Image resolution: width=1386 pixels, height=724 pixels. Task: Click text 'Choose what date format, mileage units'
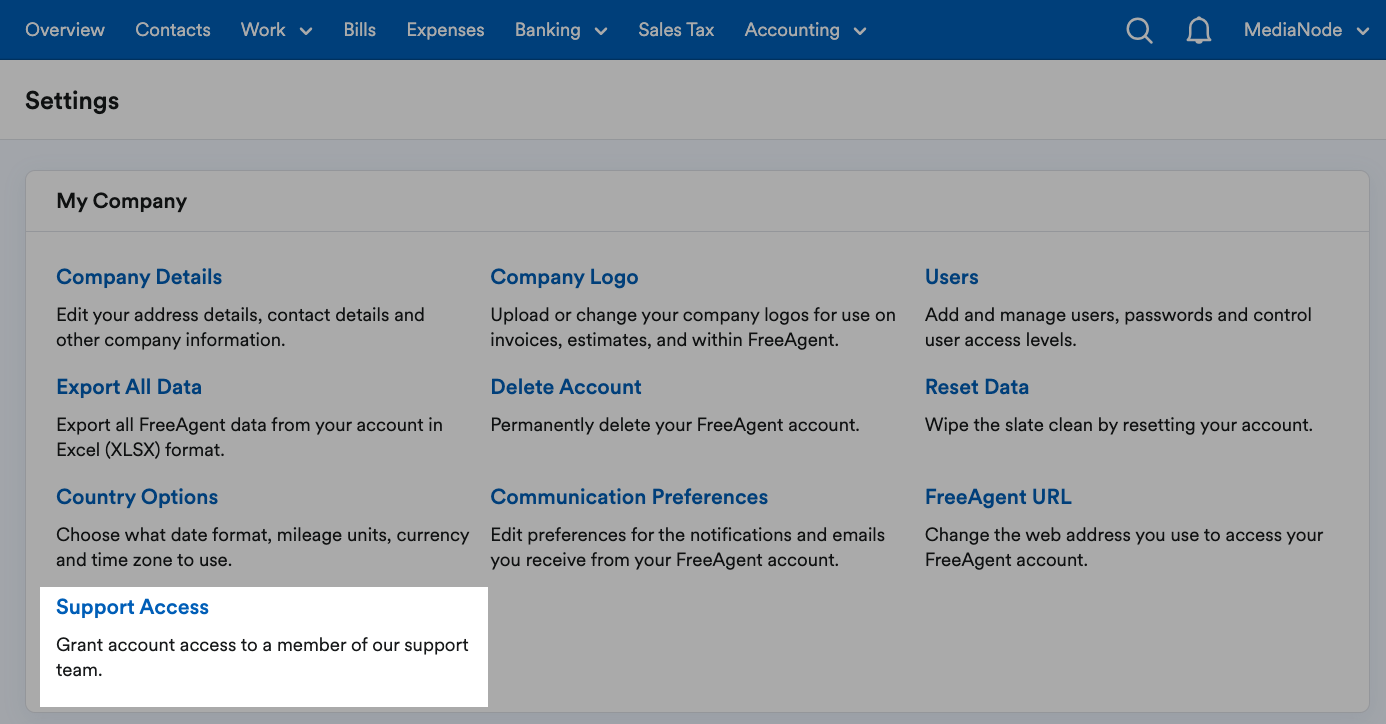[224, 535]
